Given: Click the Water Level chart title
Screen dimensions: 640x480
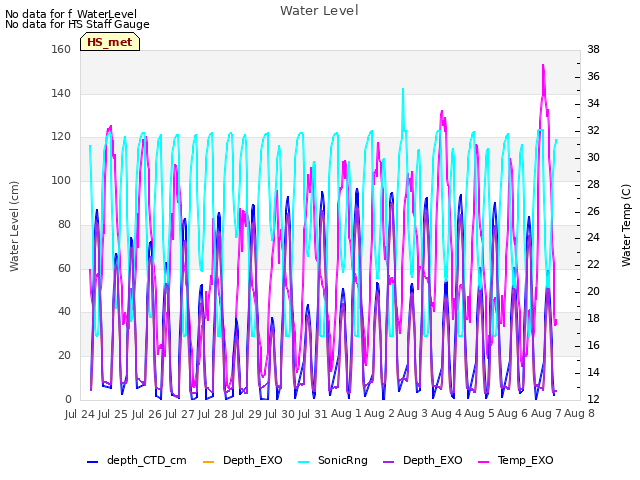Looking at the screenshot, I should click(x=319, y=10).
